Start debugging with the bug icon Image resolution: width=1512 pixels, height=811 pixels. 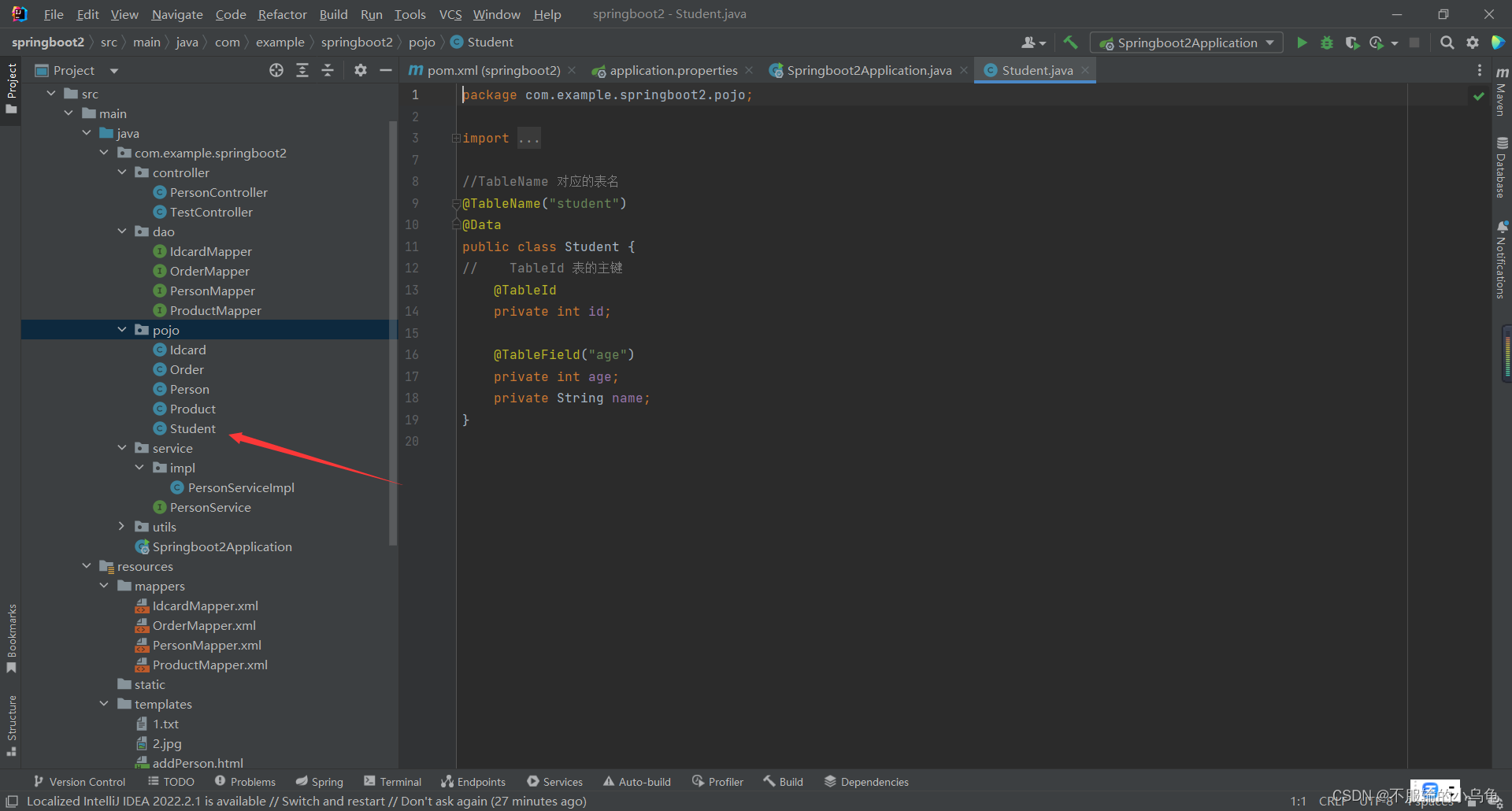[x=1327, y=43]
